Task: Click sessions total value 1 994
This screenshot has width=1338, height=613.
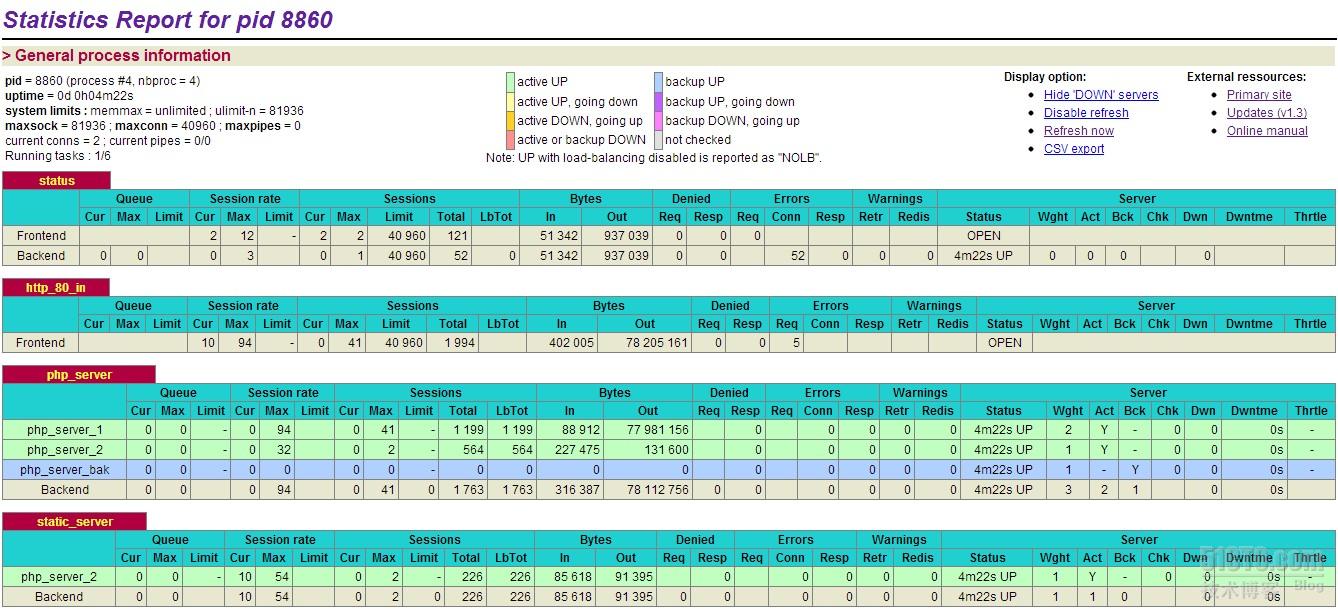Action: (458, 343)
